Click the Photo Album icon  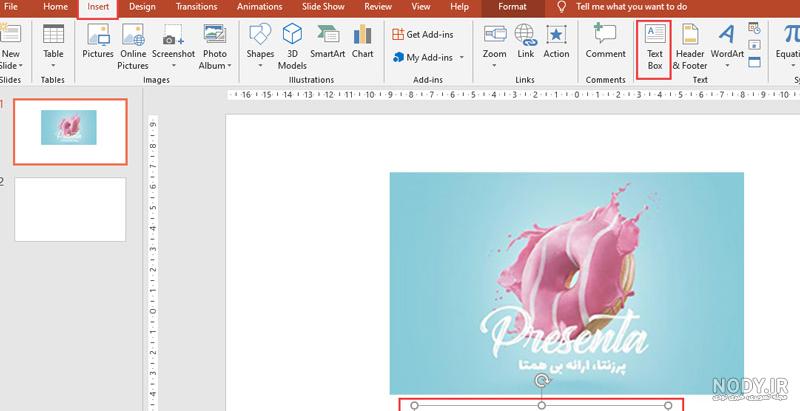point(215,35)
